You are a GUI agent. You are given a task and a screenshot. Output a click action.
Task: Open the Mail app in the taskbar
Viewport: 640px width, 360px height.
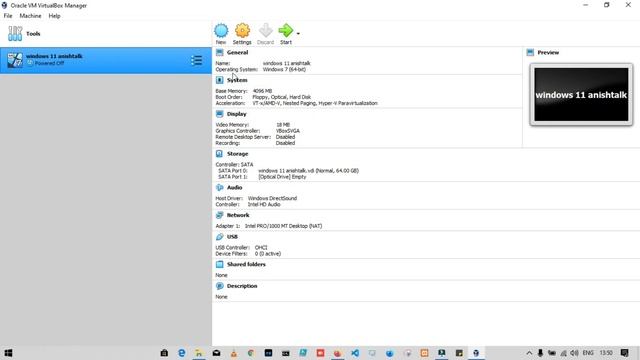pos(216,353)
